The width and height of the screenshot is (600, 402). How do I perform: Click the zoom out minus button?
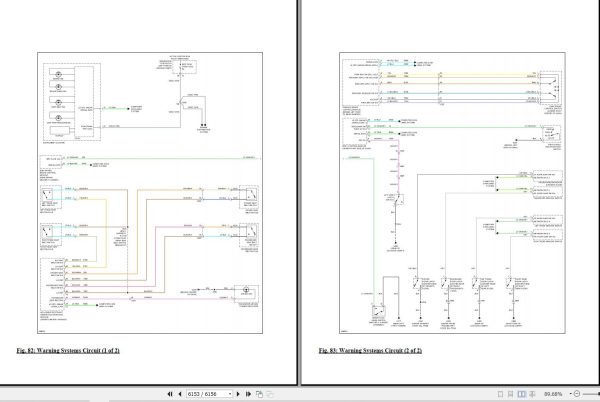(577, 394)
